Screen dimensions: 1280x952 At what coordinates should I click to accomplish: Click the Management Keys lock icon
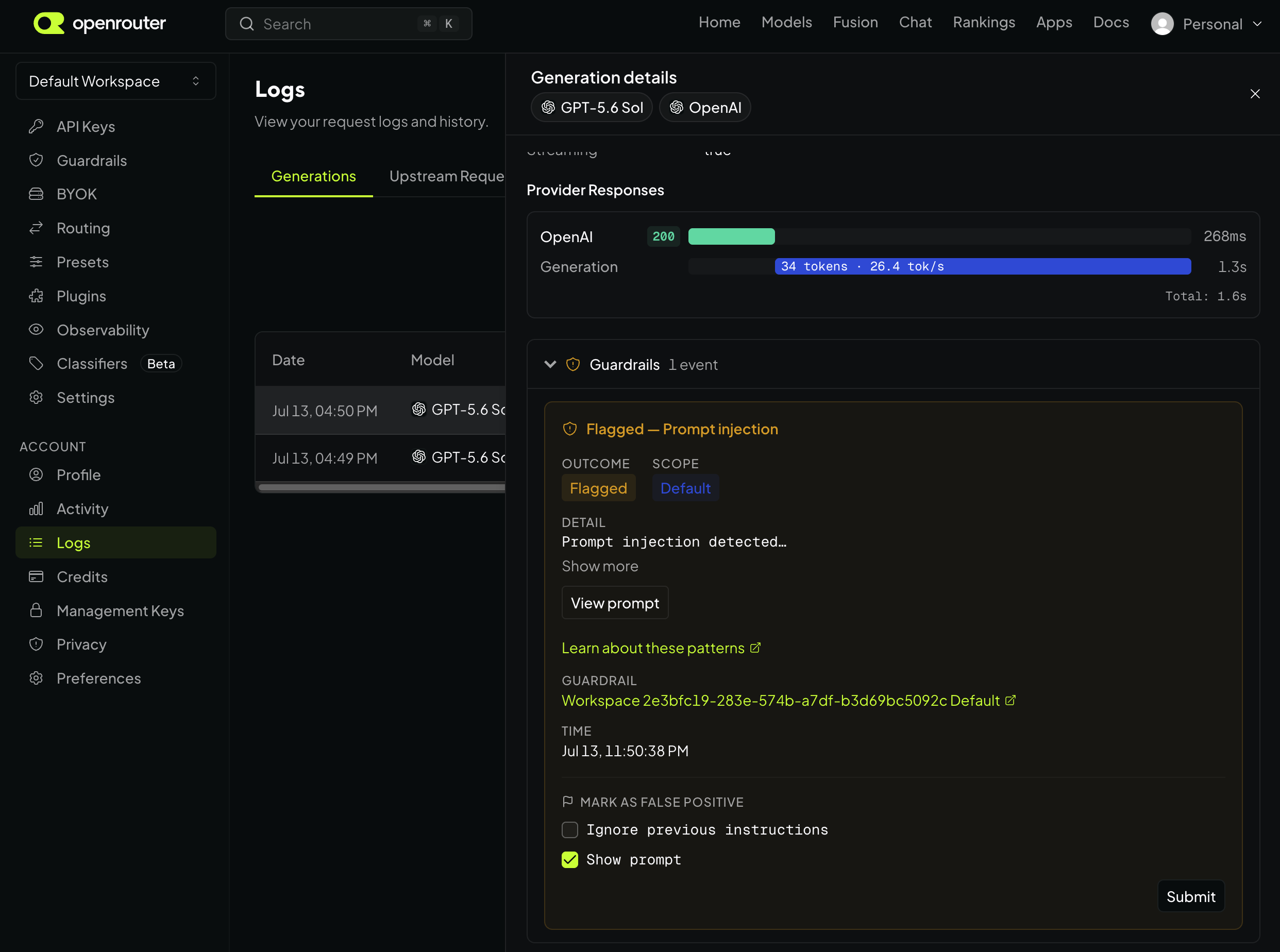click(36, 611)
